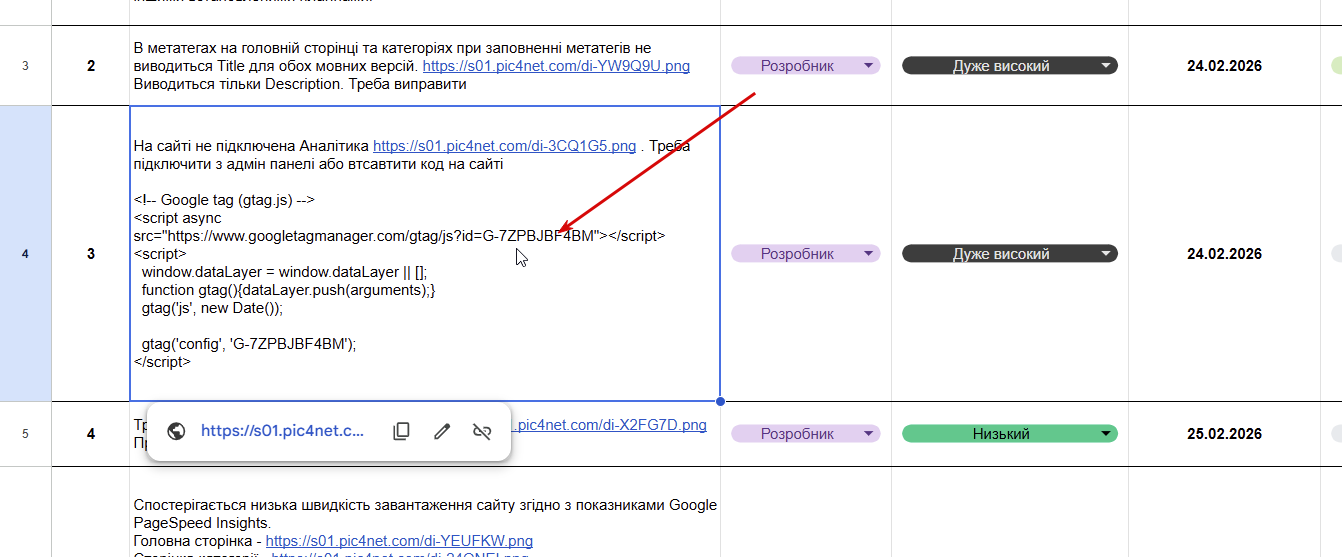Image resolution: width=1342 pixels, height=557 pixels.
Task: Click the gtag('config', 'G-7ZPBJBF4BM') line
Action: tap(249, 344)
